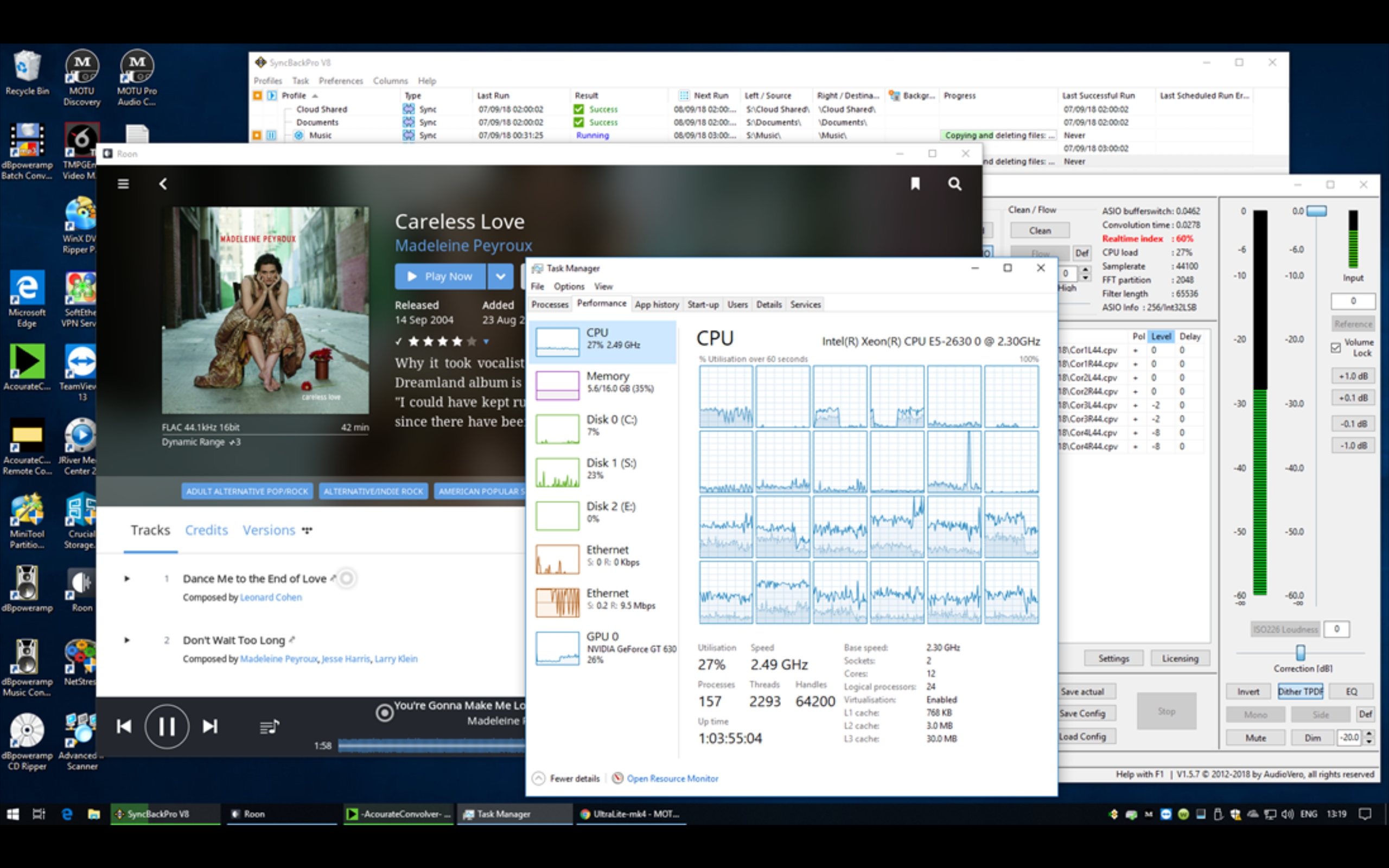Open Play Now dropdown arrow
The width and height of the screenshot is (1389, 868).
coord(500,276)
